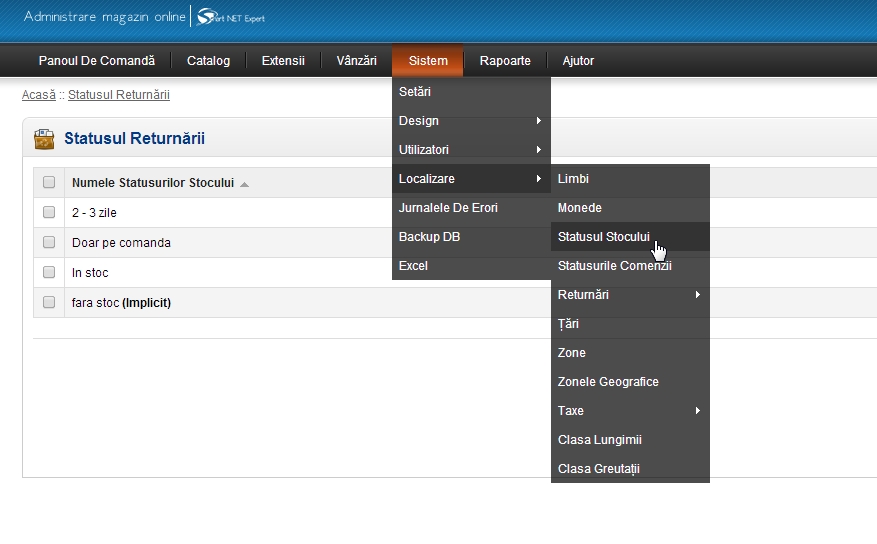Click sort arrow beside Numele Statusurilor Stocului

(244, 184)
